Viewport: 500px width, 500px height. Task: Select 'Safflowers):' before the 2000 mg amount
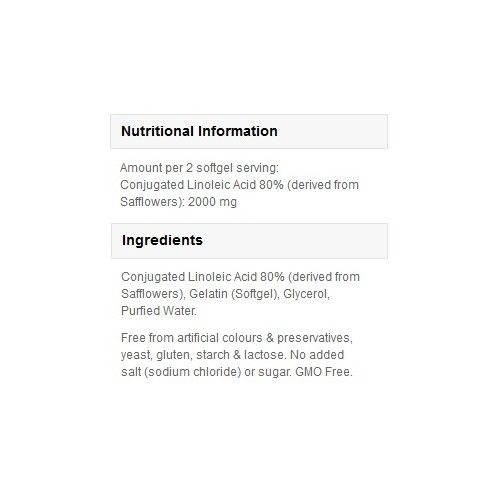click(153, 202)
